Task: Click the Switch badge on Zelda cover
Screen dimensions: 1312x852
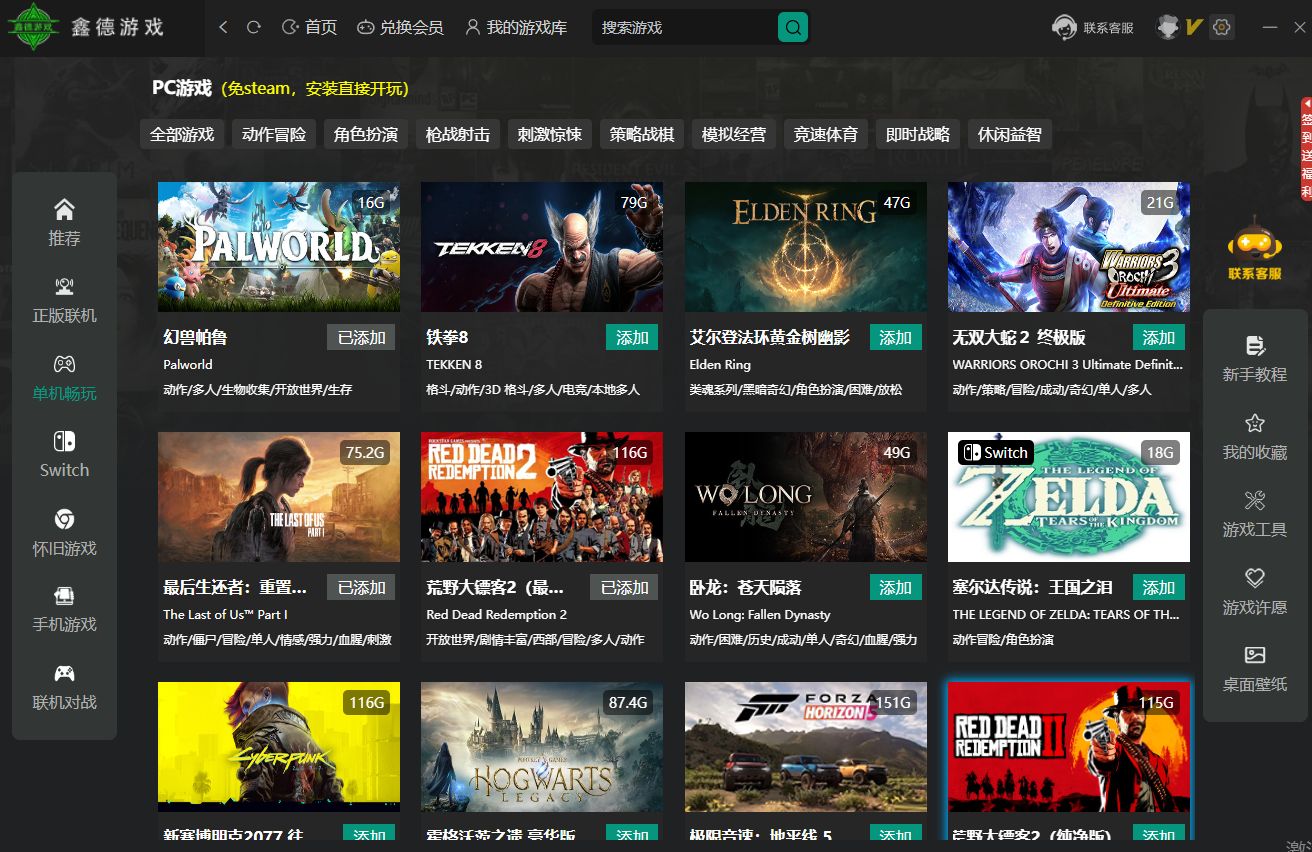Action: (996, 453)
